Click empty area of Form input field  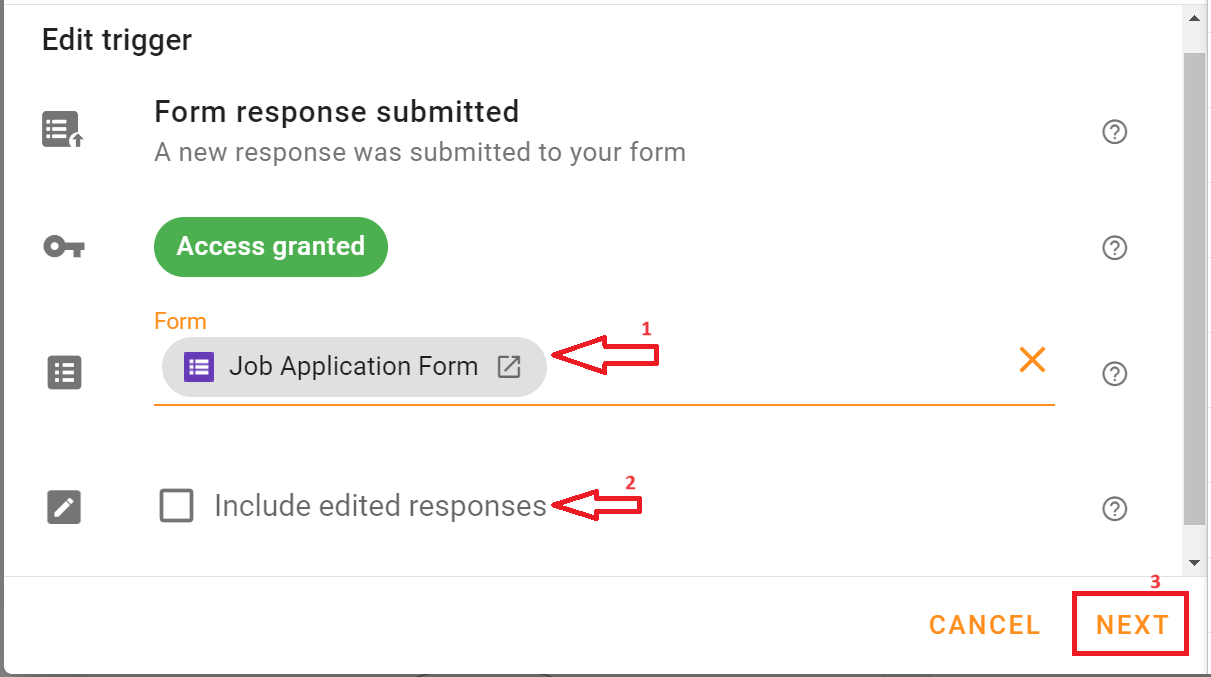[x=780, y=370]
